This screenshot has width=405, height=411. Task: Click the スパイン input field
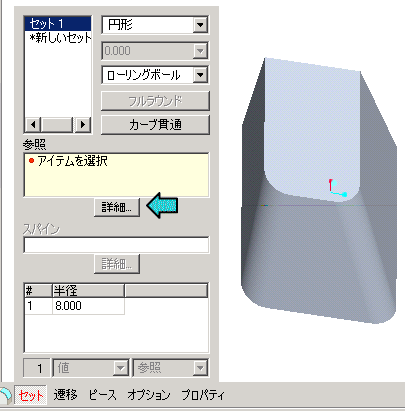[x=116, y=245]
